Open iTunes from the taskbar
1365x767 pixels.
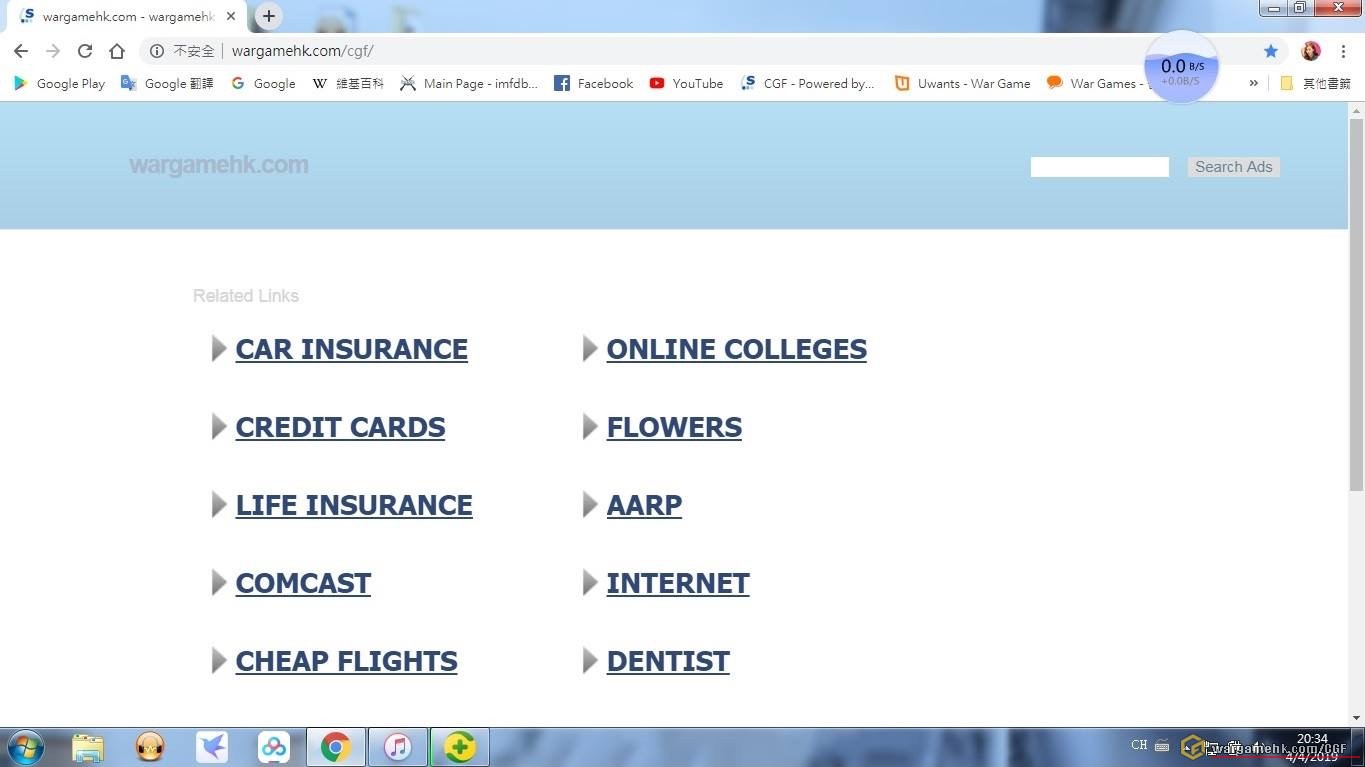[x=398, y=747]
